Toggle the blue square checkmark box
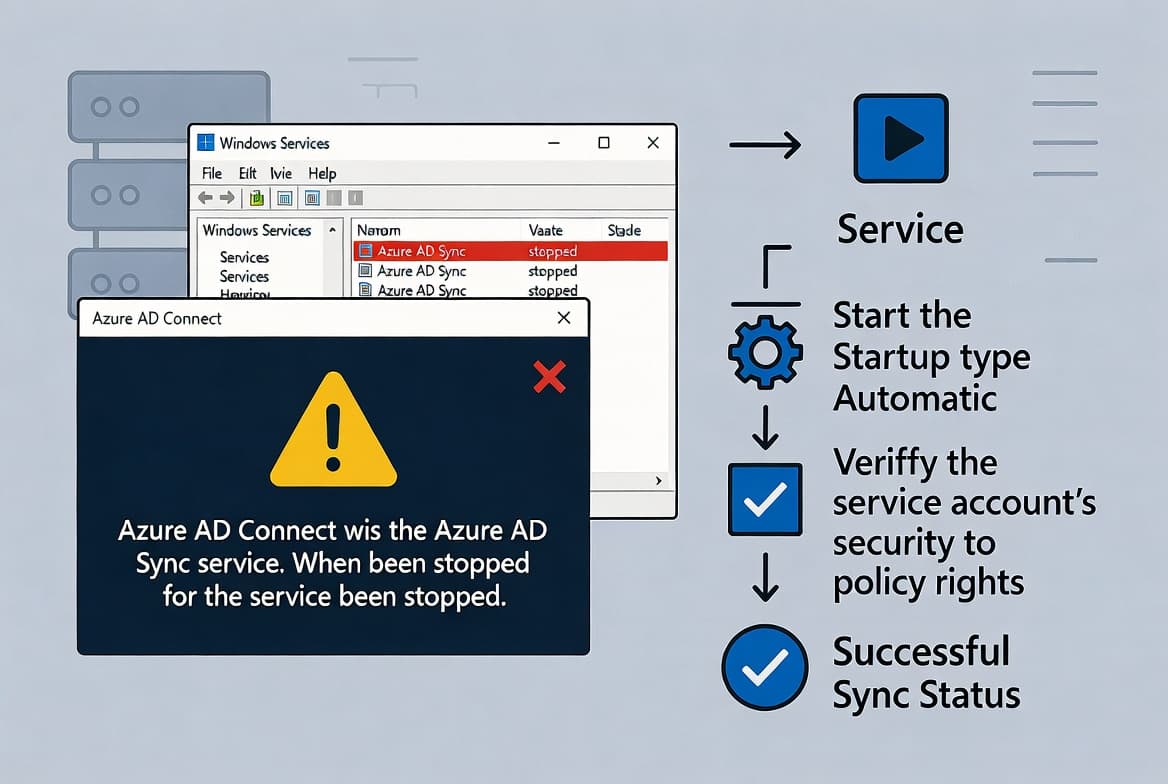This screenshot has height=784, width=1168. (x=765, y=499)
